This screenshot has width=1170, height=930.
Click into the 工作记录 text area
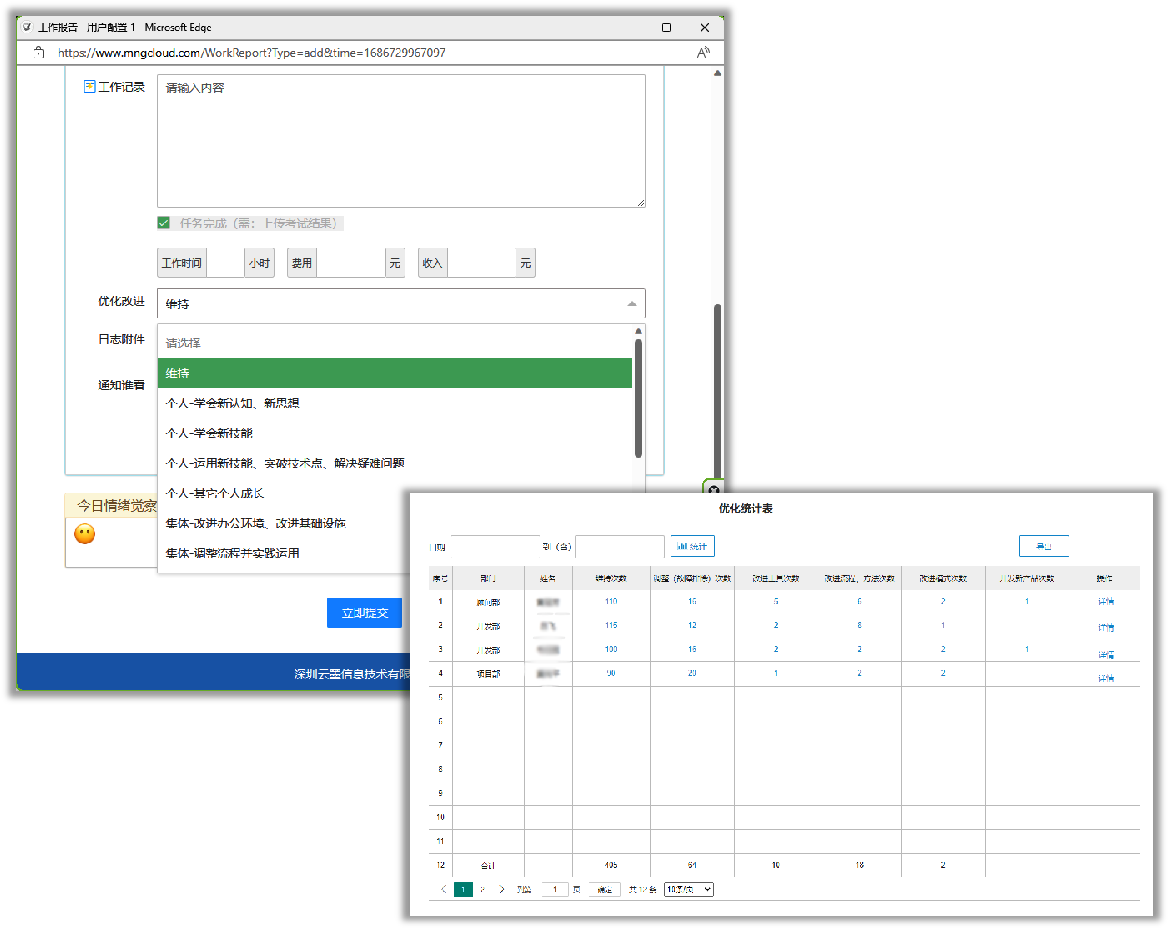click(x=401, y=141)
